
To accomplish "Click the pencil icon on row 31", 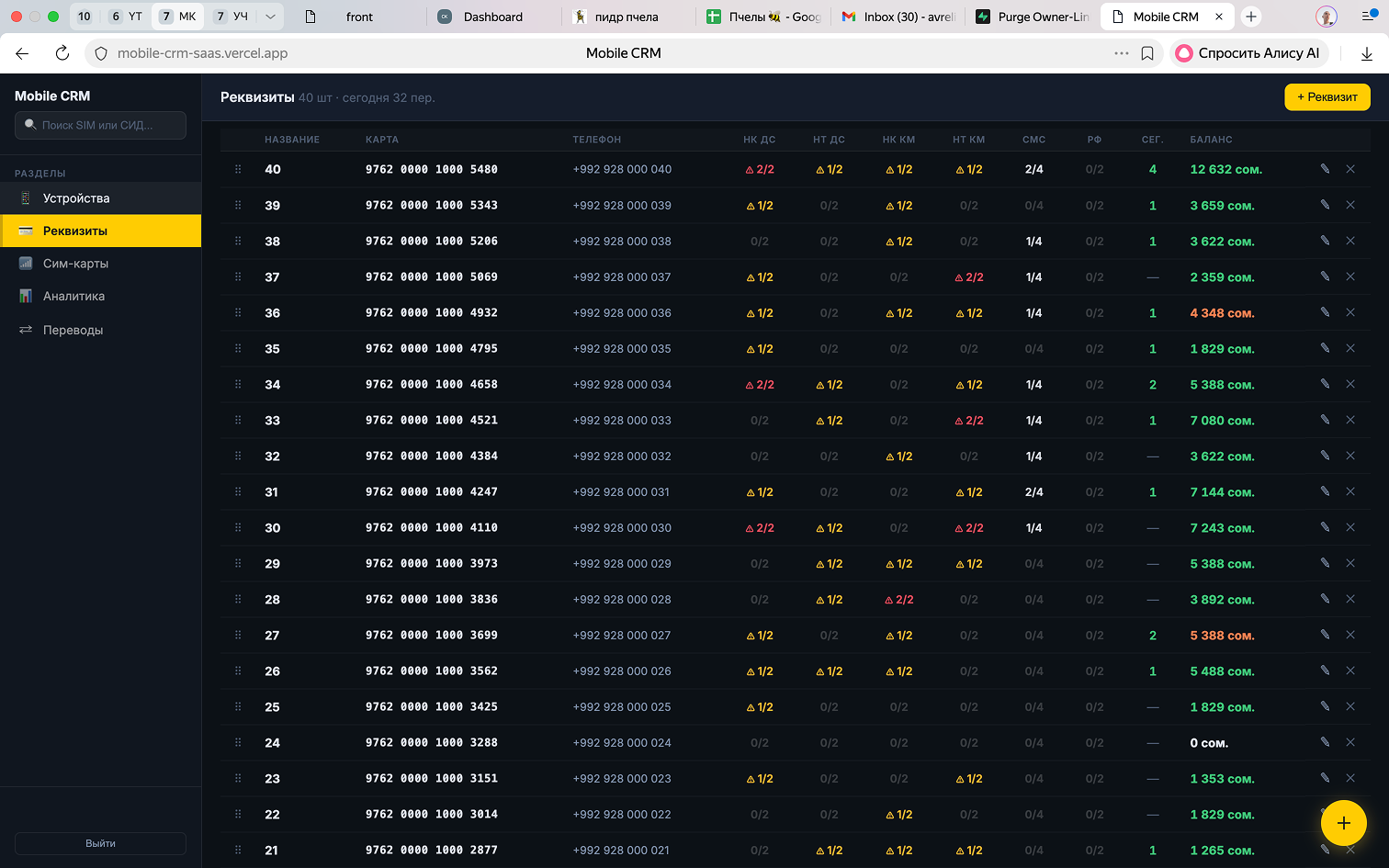I will point(1325,491).
